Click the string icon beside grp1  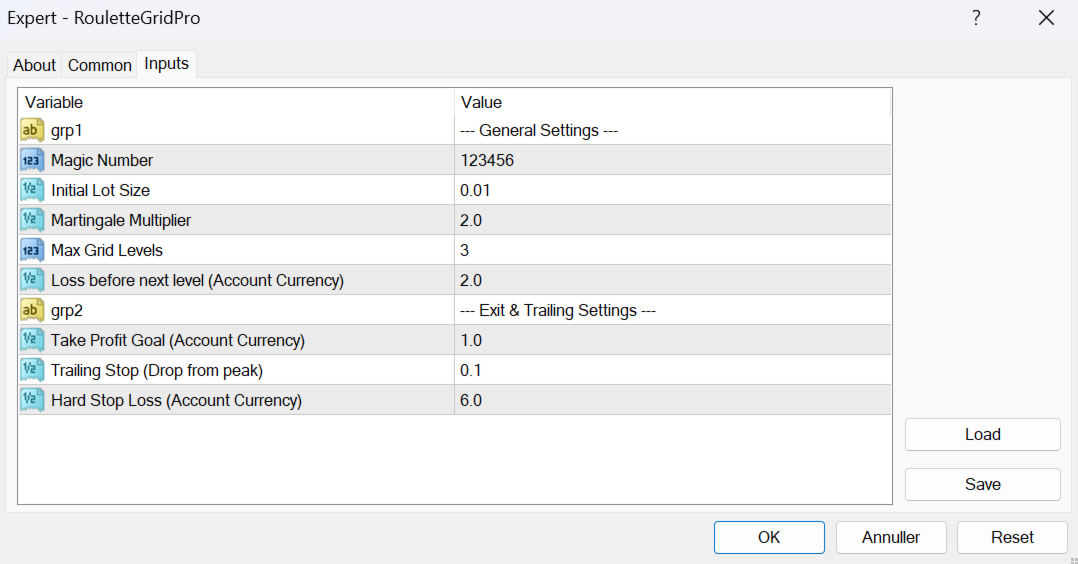[32, 130]
